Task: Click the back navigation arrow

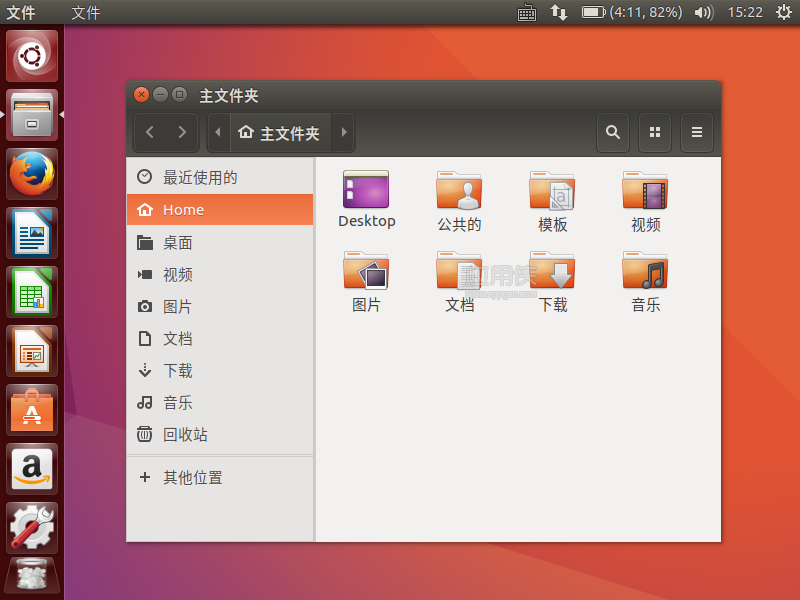Action: click(x=149, y=132)
